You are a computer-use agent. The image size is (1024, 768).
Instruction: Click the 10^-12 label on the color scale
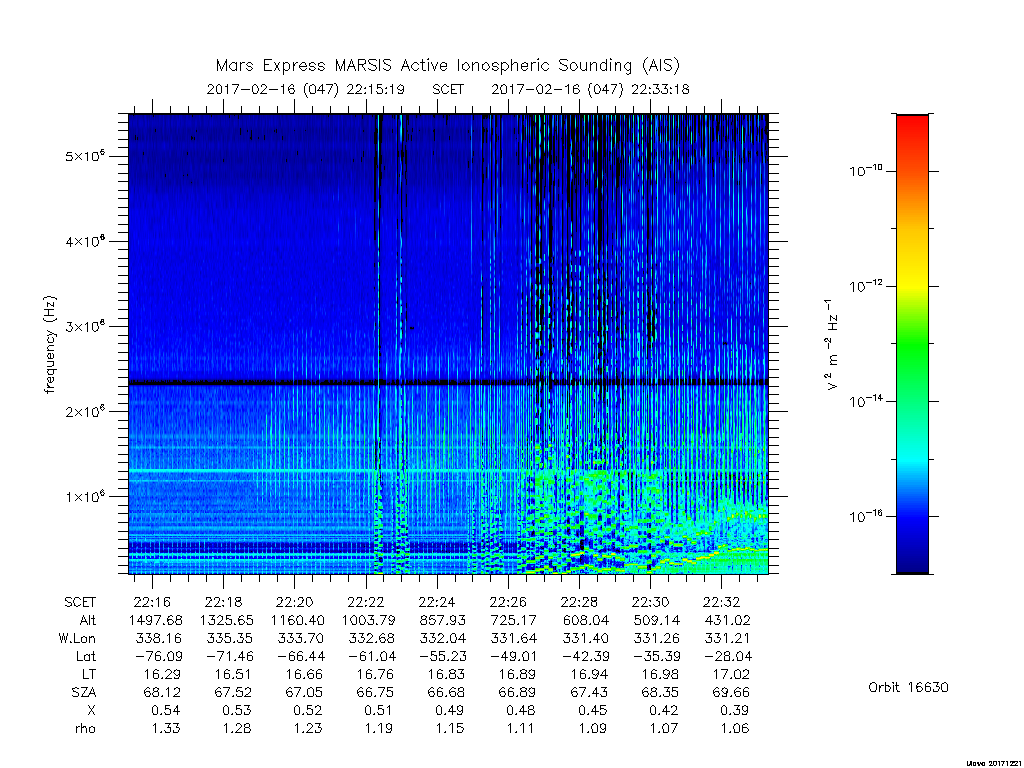[x=865, y=285]
